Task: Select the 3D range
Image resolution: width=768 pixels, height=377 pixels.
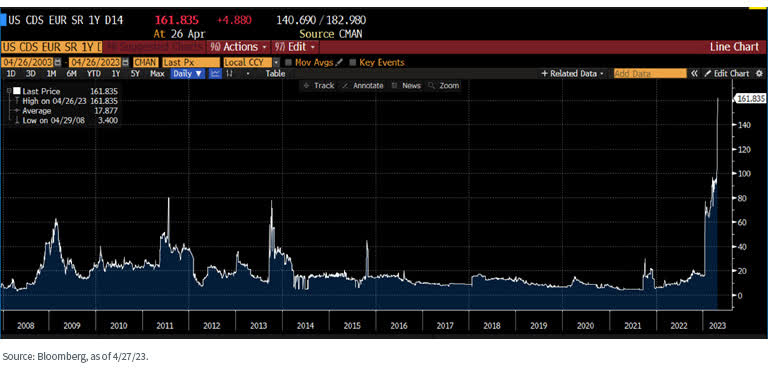Action: 30,73
